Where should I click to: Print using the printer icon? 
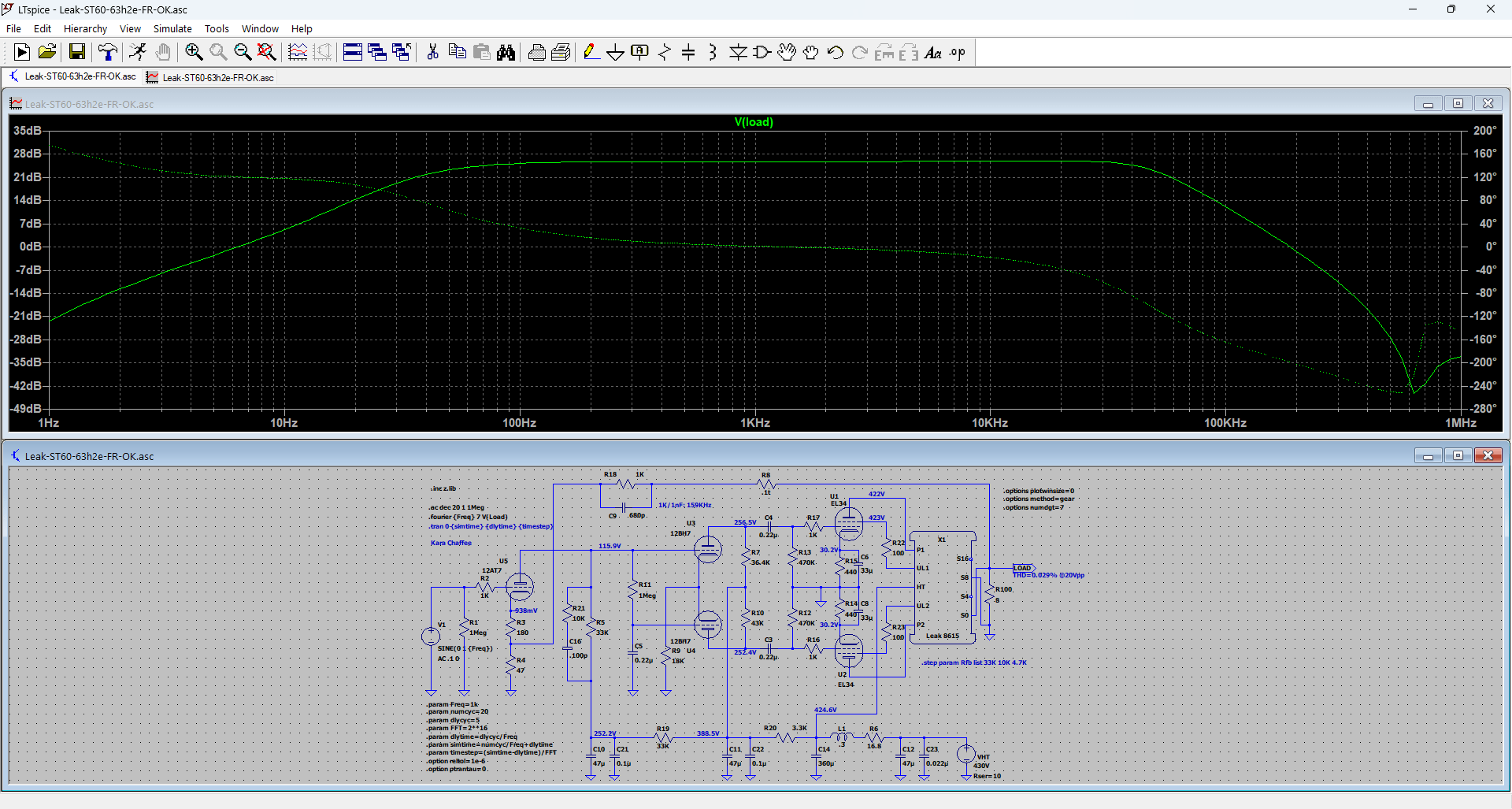(x=561, y=52)
